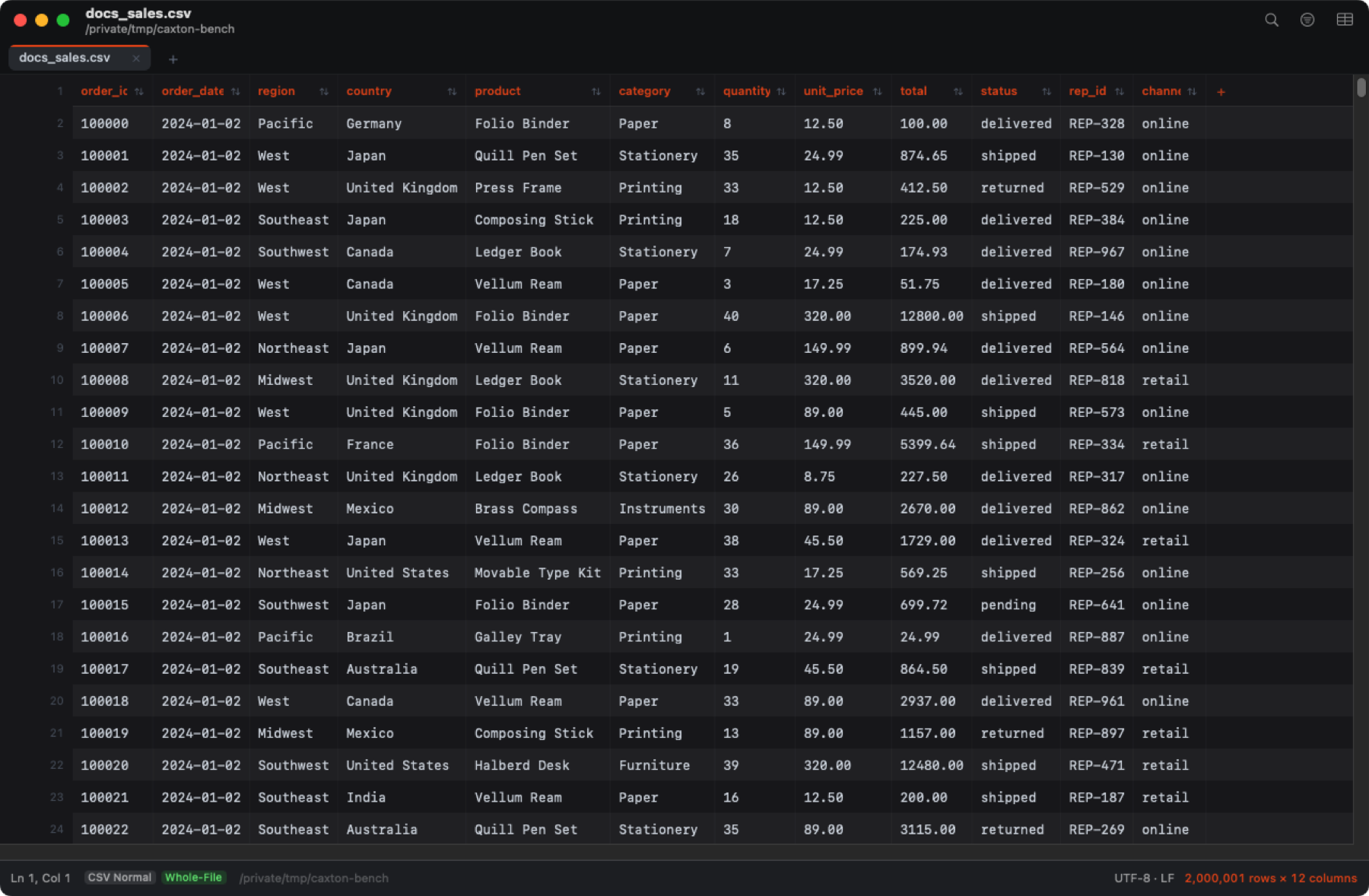This screenshot has width=1369, height=896.
Task: Click the CSV Normal mode badge
Action: (x=119, y=878)
